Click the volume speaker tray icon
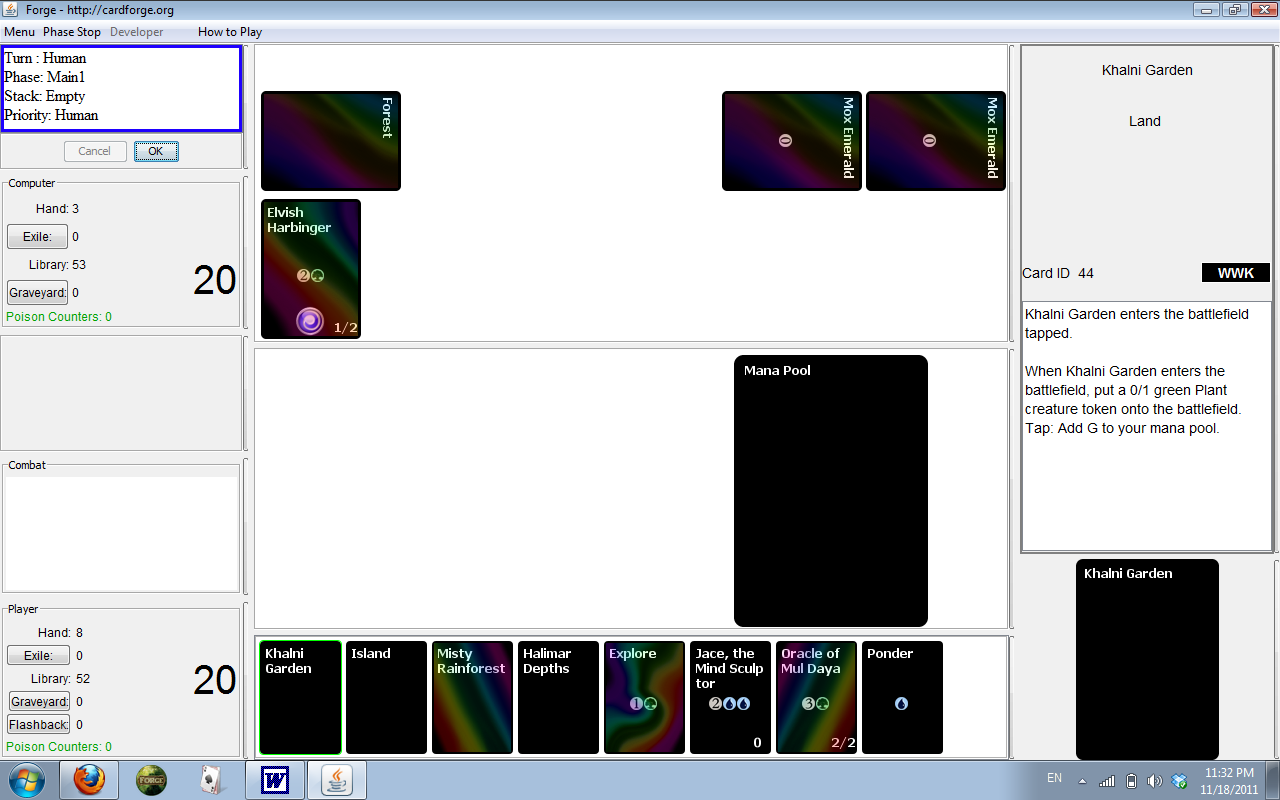The width and height of the screenshot is (1280, 800). tap(1155, 780)
